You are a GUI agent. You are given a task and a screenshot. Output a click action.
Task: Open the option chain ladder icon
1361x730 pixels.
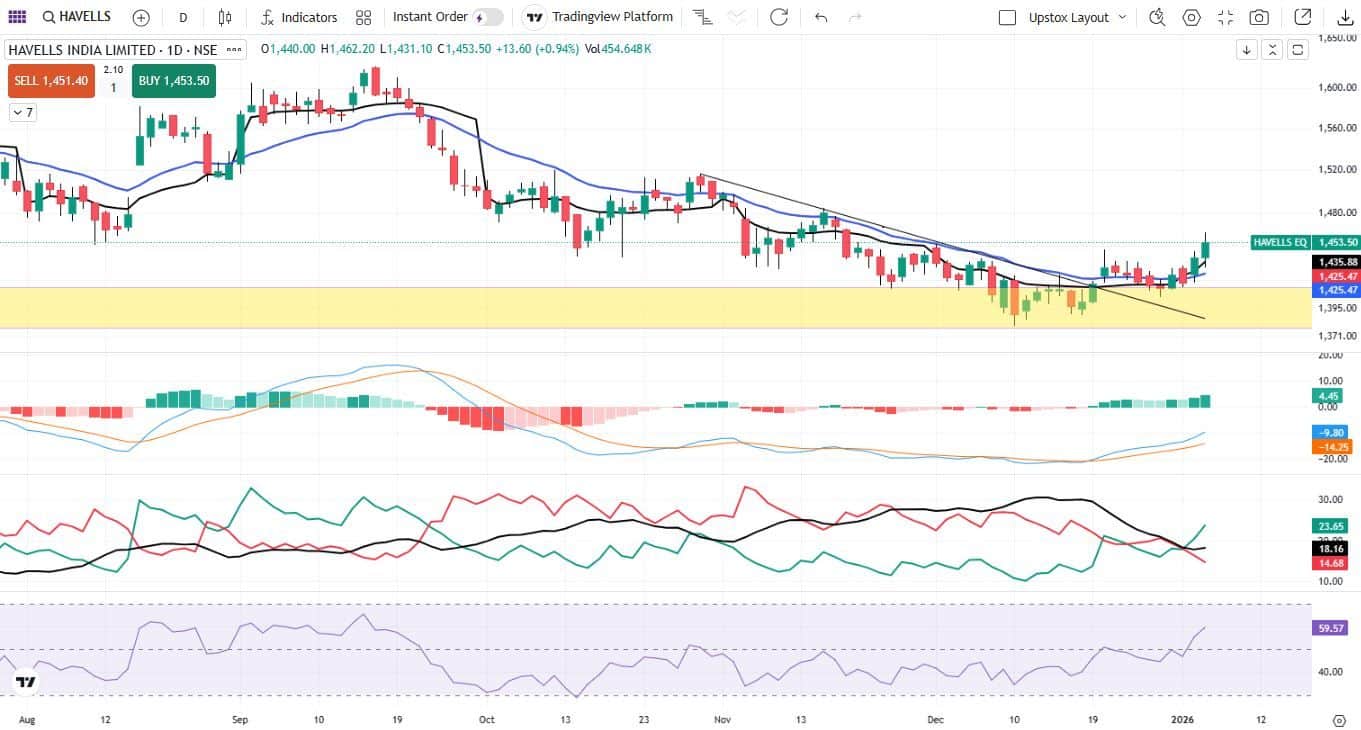703,17
